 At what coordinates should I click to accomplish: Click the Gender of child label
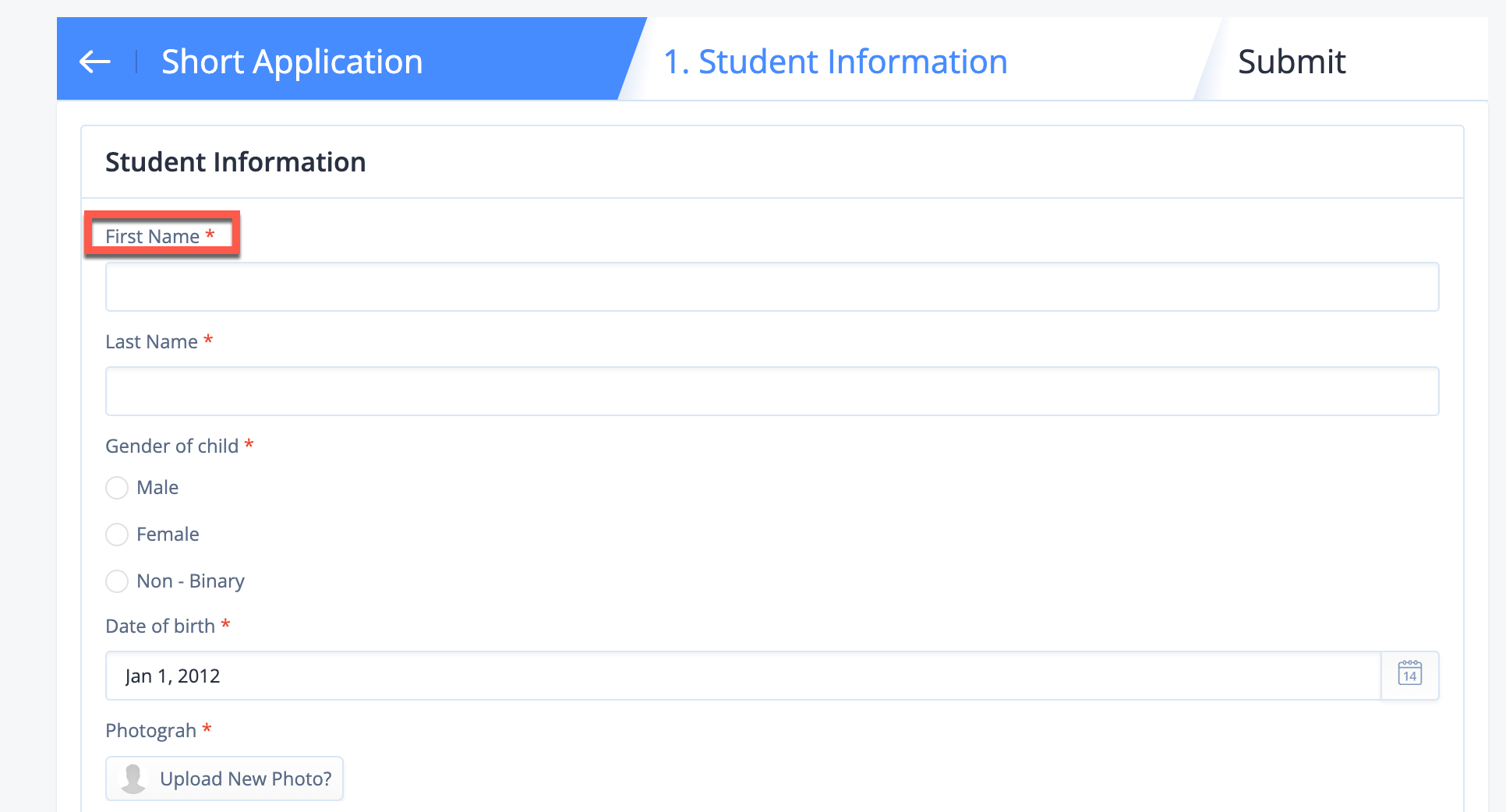(171, 446)
